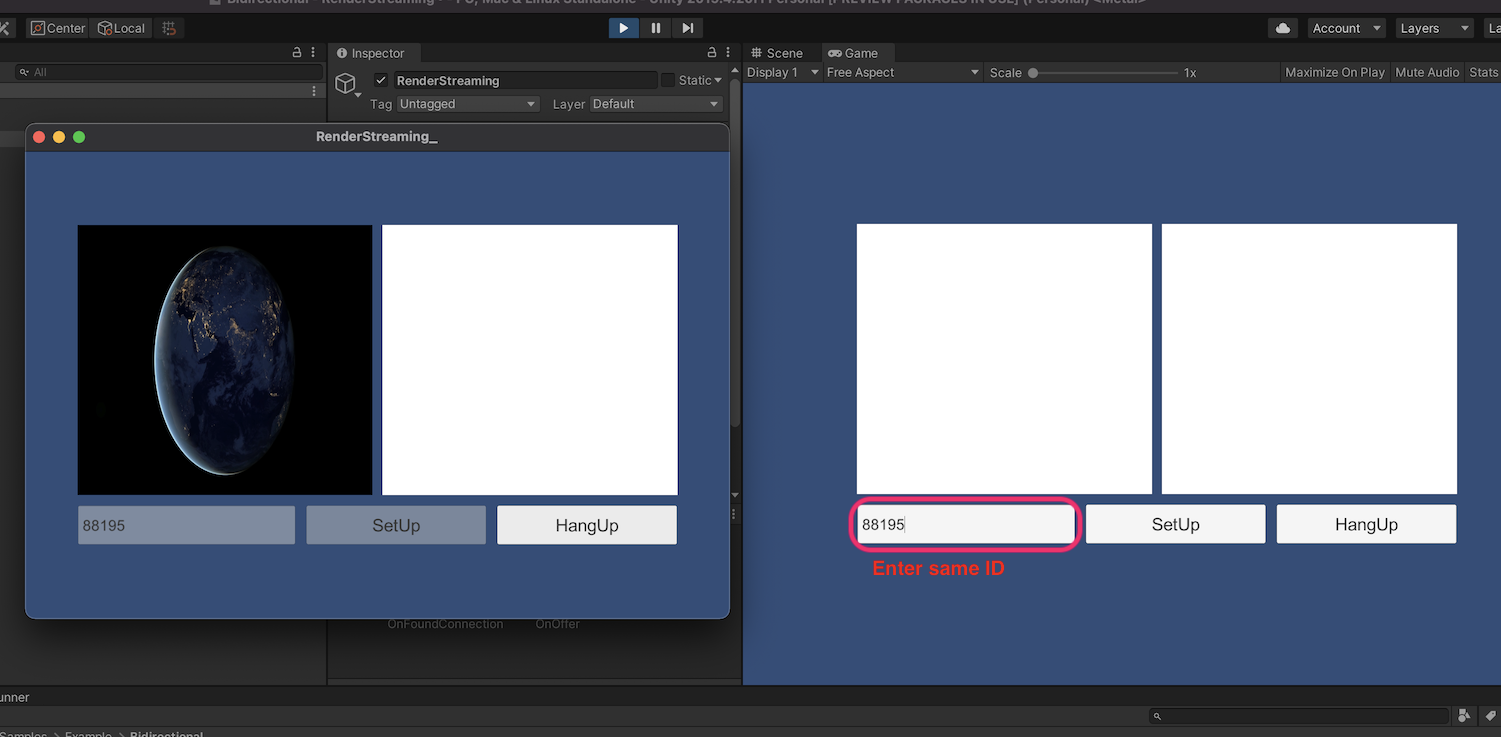The height and width of the screenshot is (737, 1501).
Task: Uncheck the RenderStreaming active checkbox
Action: 381,80
